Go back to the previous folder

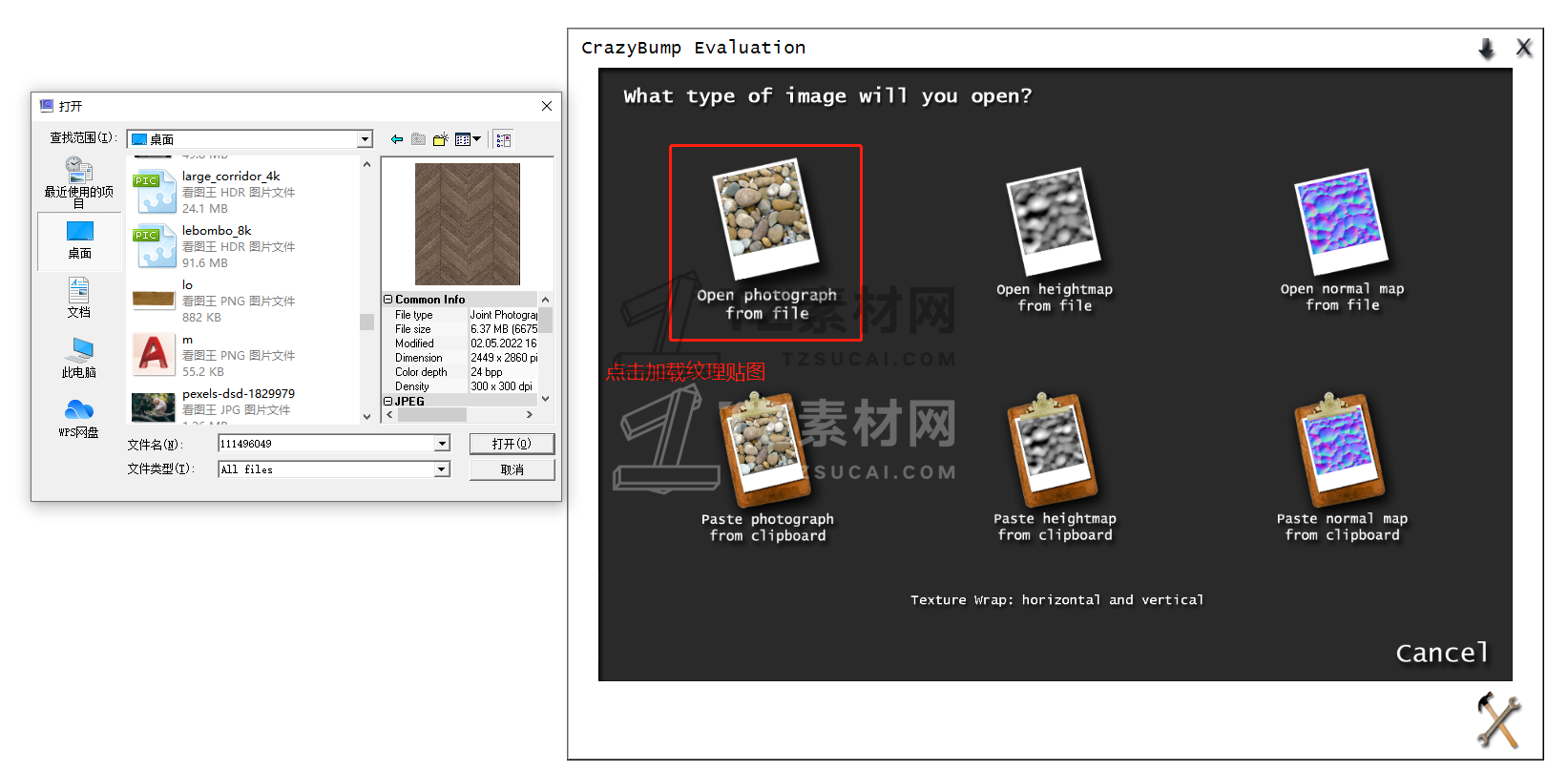[397, 139]
